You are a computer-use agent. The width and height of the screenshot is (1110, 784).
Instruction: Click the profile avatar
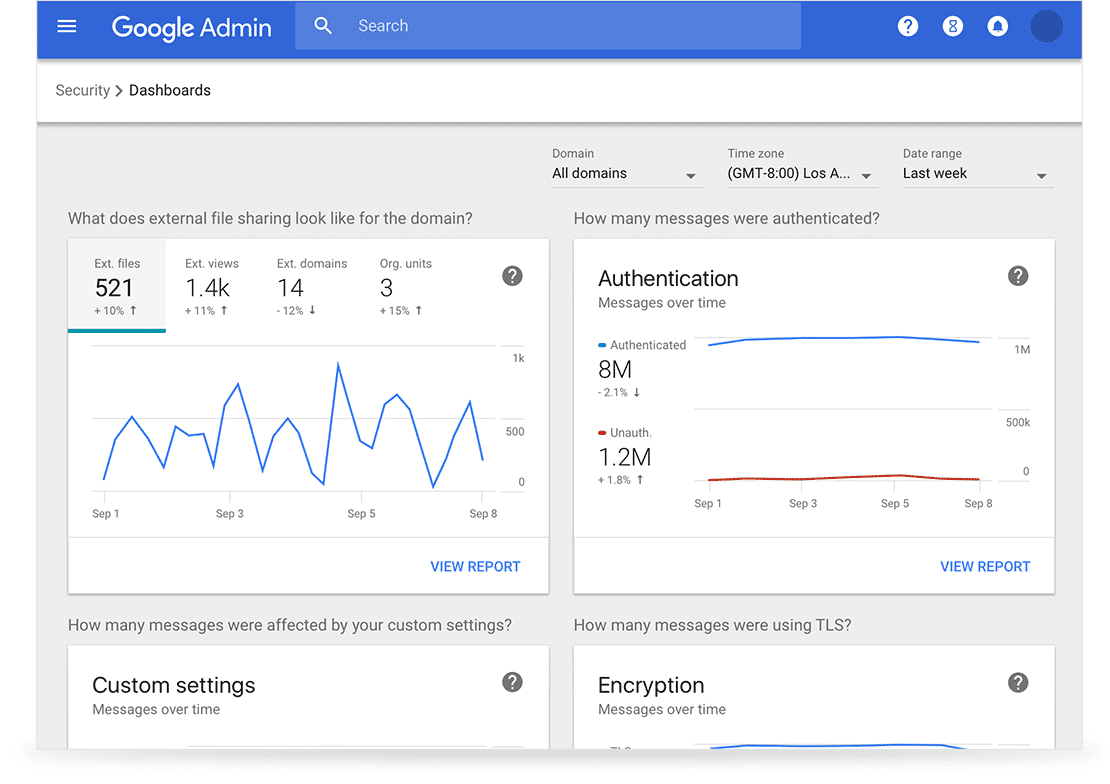point(1046,26)
